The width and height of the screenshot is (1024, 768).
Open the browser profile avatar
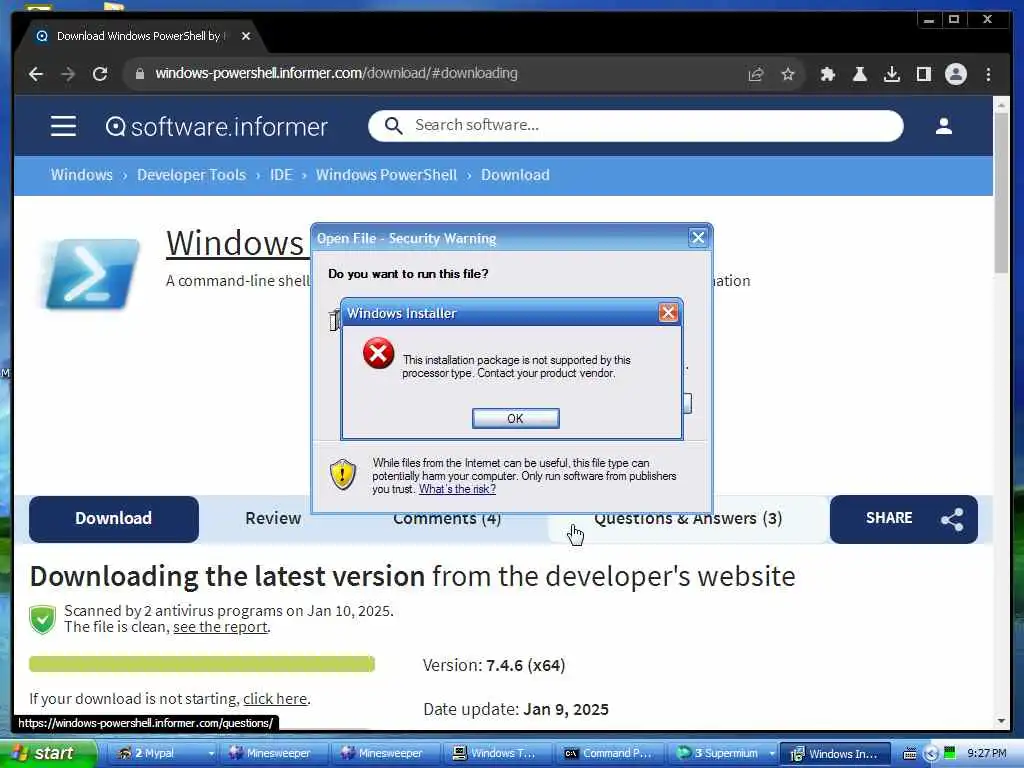[x=955, y=74]
